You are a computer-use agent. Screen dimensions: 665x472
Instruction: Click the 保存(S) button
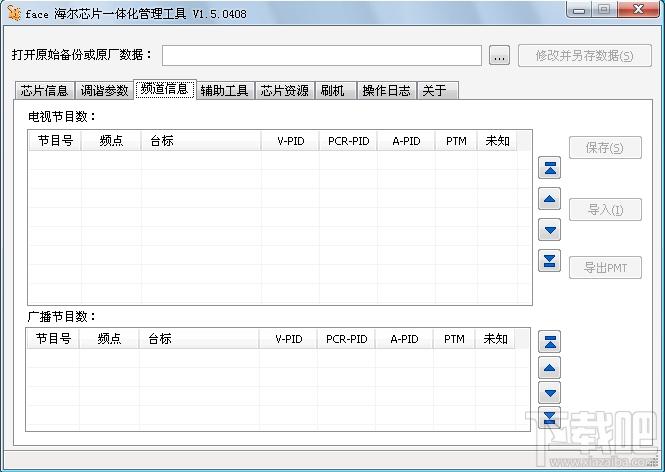tap(605, 148)
